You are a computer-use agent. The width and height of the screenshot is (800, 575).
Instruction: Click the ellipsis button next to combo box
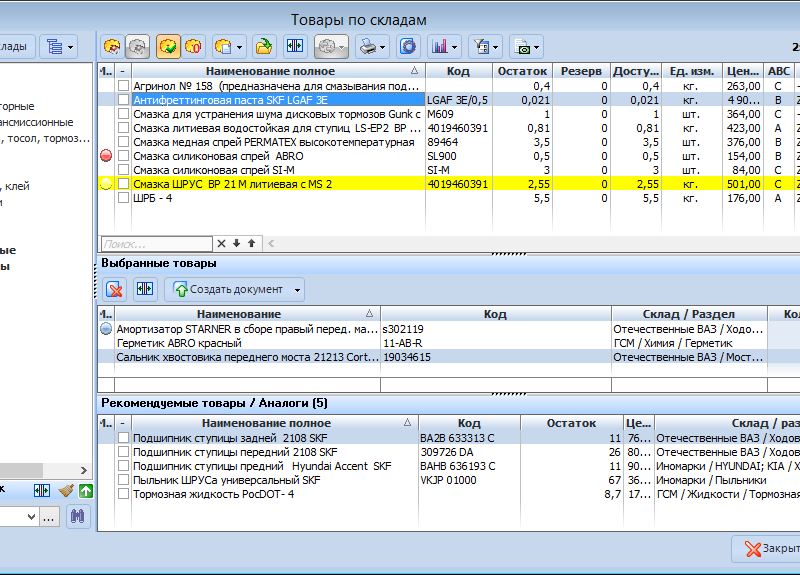coord(48,517)
